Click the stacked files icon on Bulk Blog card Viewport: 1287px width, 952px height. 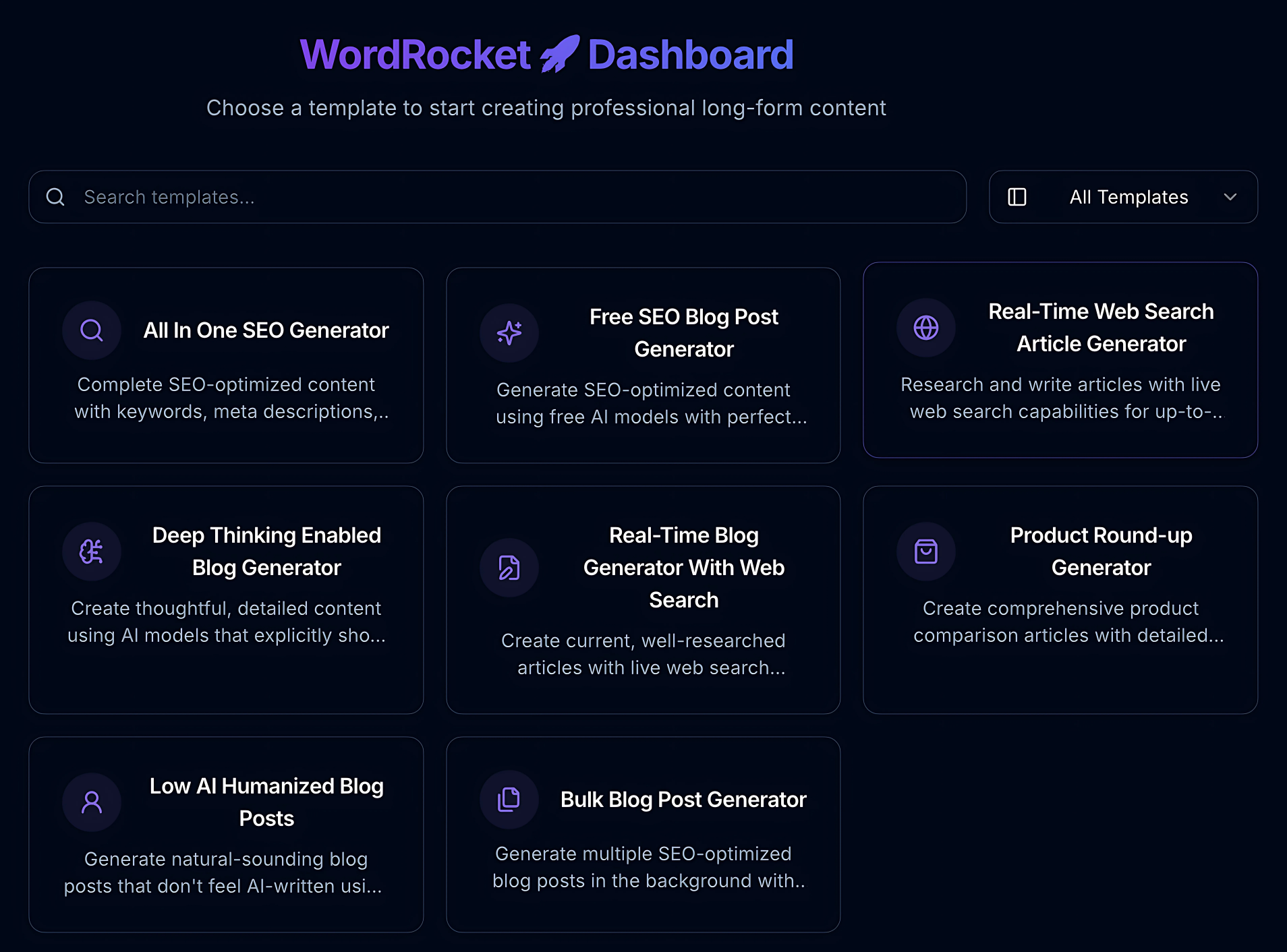(509, 800)
